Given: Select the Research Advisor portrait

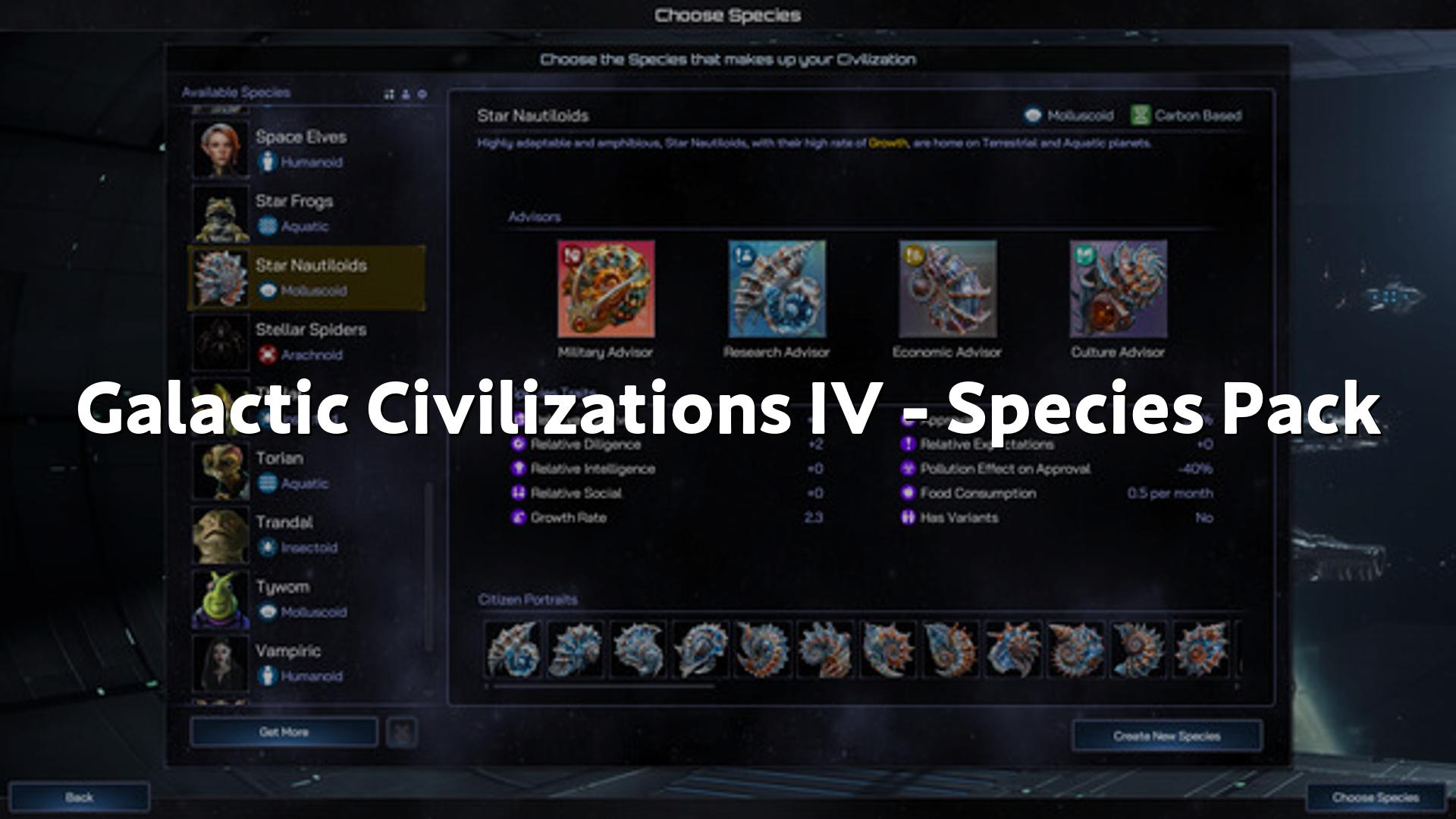Looking at the screenshot, I should [777, 289].
